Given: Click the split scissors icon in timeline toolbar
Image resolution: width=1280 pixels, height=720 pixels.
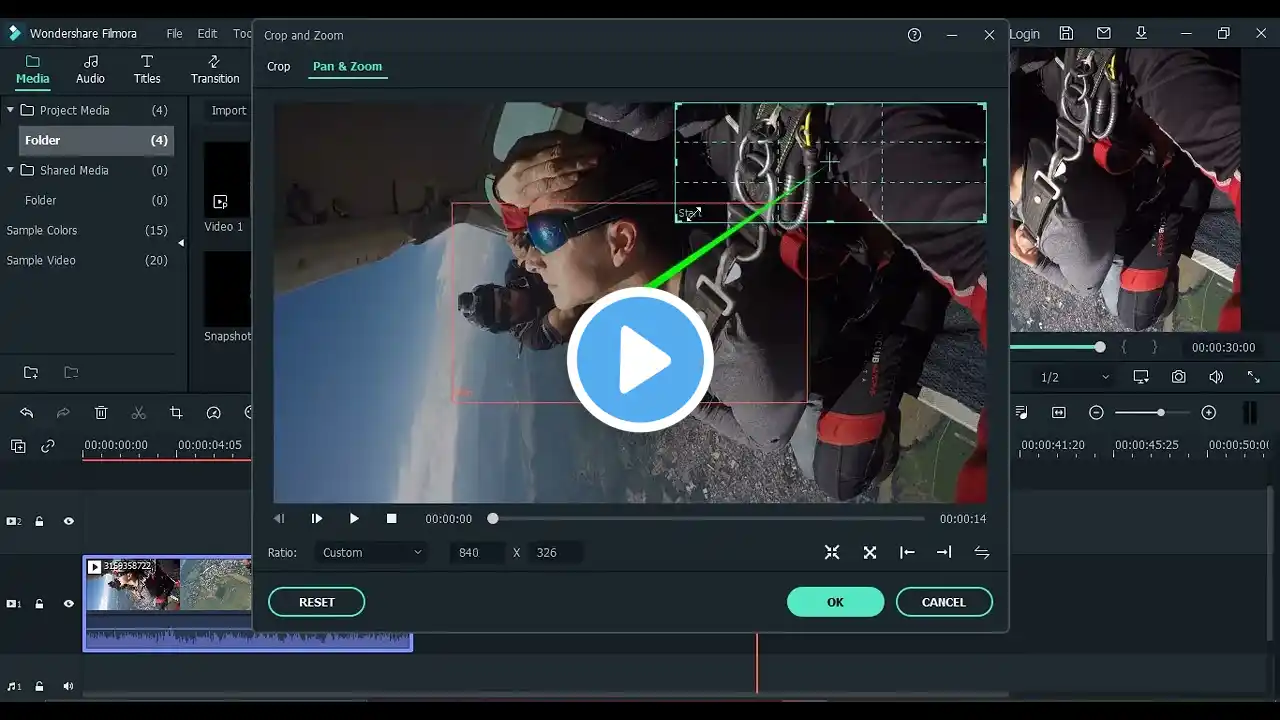Looking at the screenshot, I should pos(139,413).
